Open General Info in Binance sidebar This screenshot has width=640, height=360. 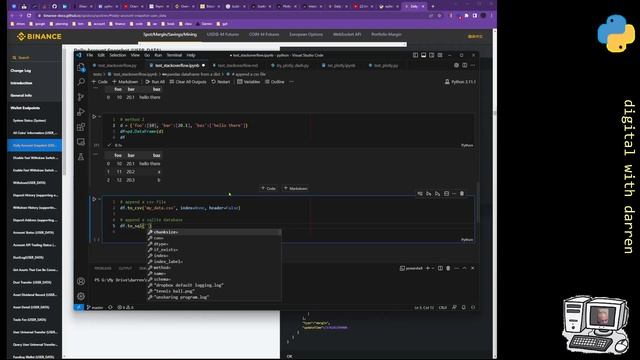coord(21,96)
